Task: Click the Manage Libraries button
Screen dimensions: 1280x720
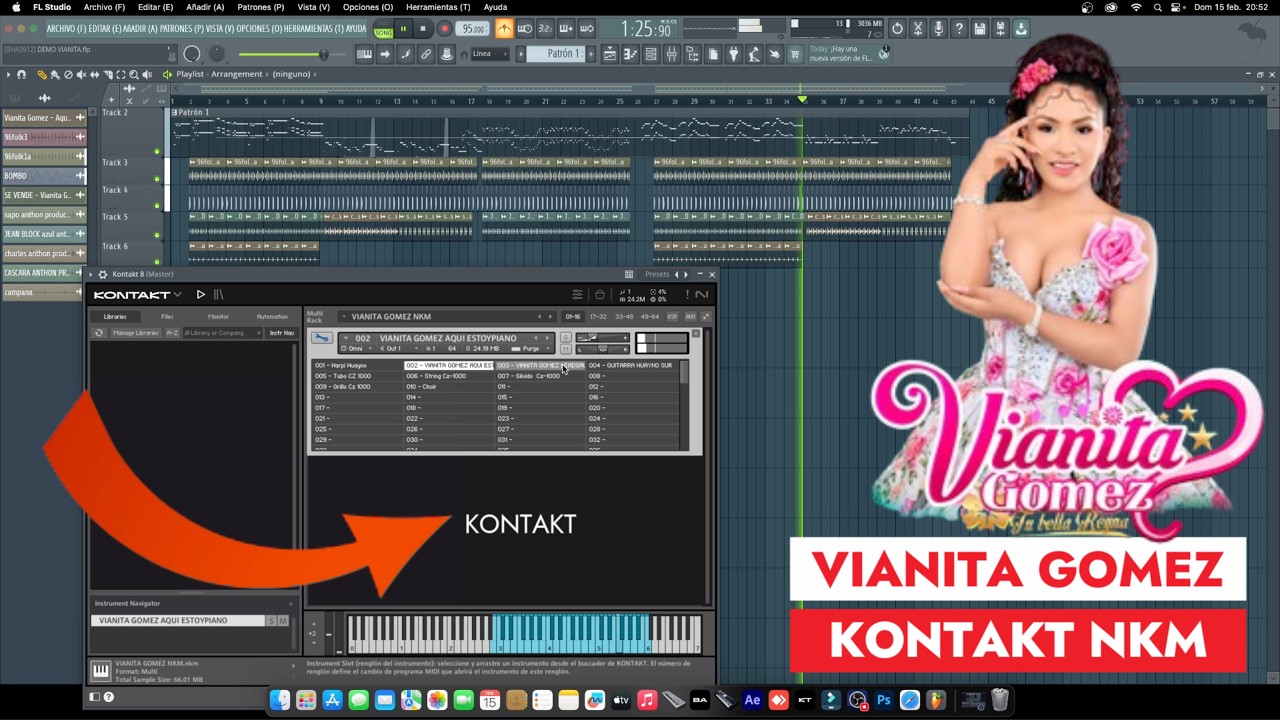Action: pos(136,333)
